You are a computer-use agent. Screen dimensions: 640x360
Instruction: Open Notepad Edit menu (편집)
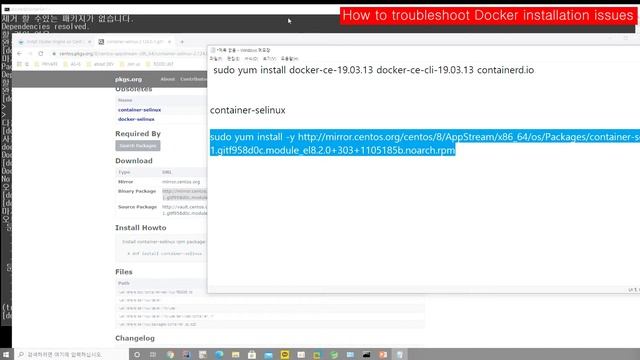233,59
